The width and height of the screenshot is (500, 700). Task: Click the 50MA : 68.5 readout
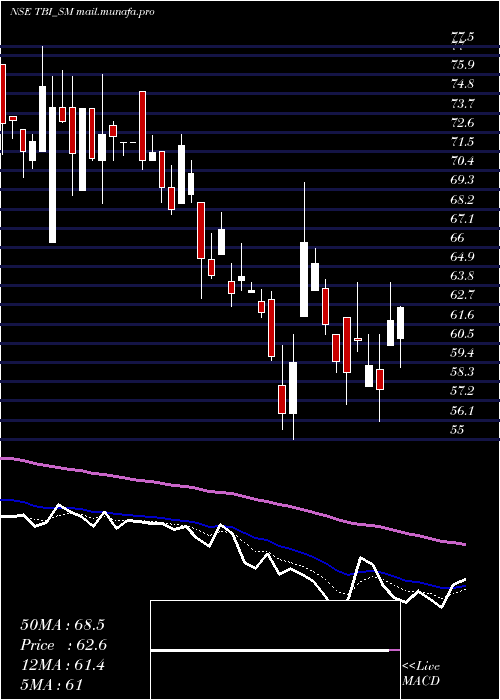[x=62, y=625]
